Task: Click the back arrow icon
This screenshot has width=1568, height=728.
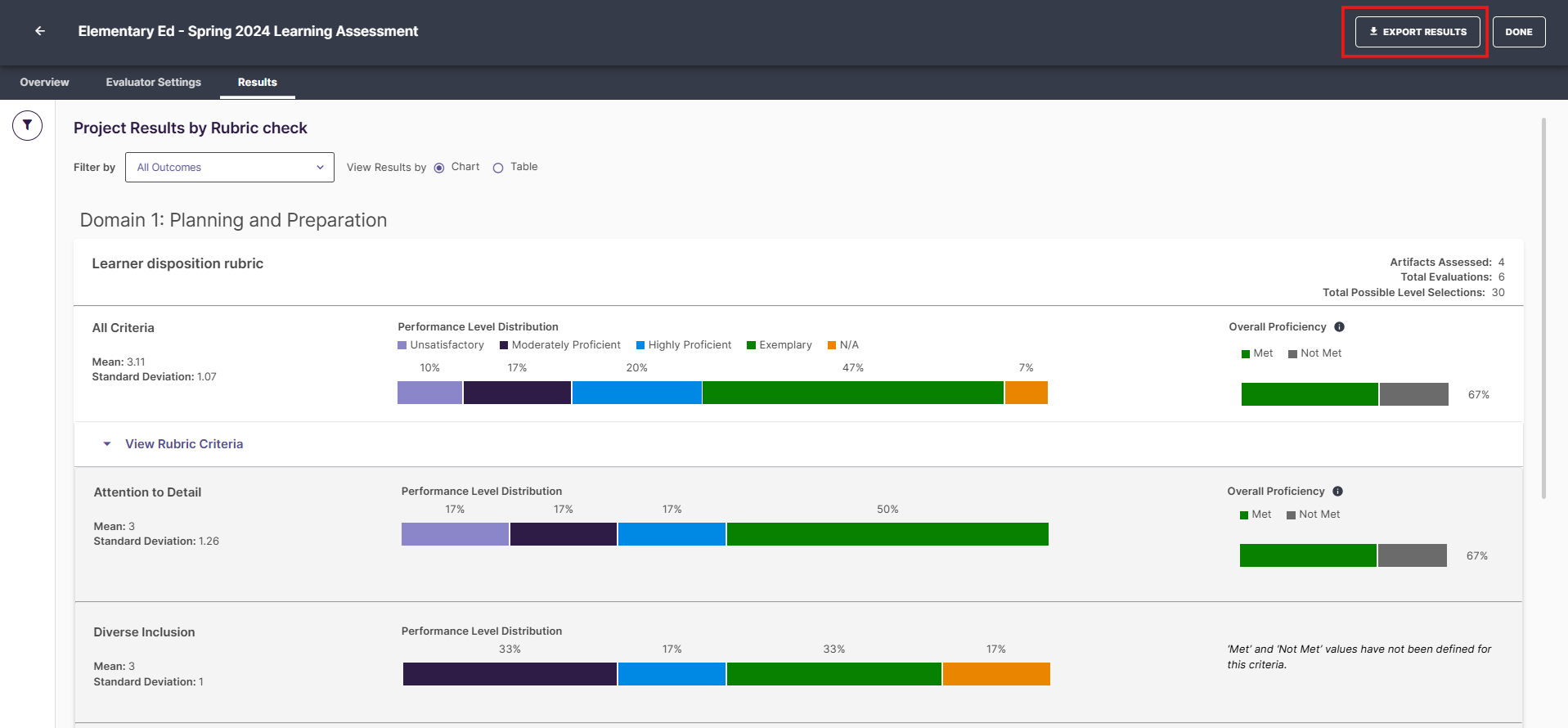Action: click(39, 31)
